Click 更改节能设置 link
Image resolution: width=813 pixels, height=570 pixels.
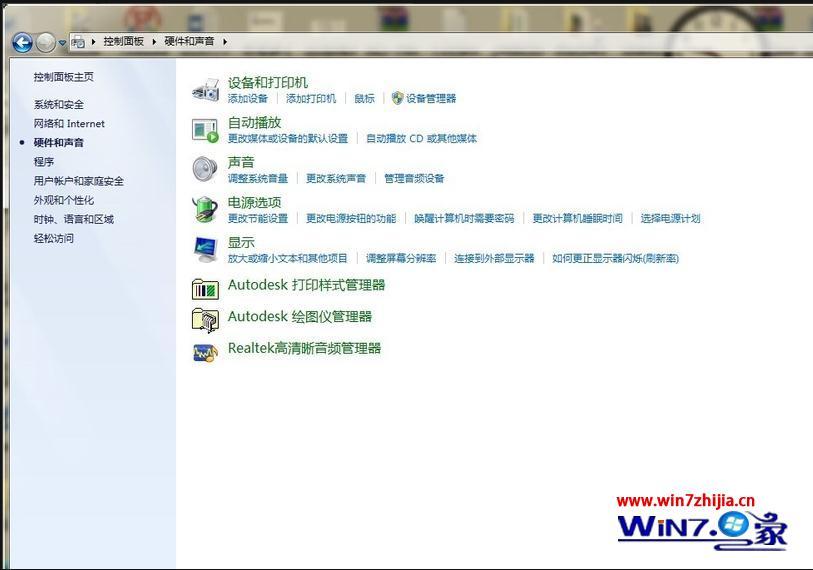pyautogui.click(x=258, y=218)
